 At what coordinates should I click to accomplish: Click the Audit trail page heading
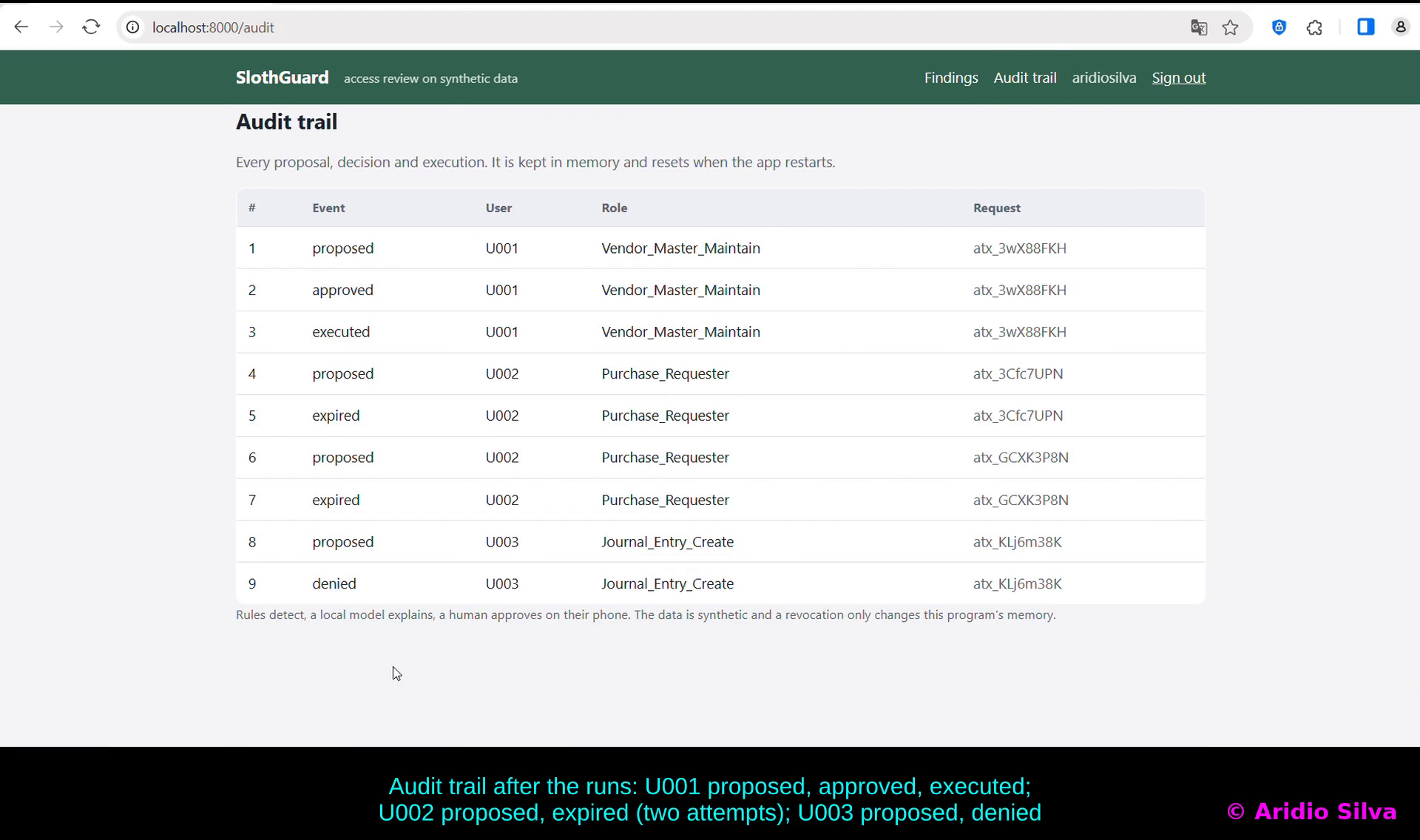click(286, 122)
